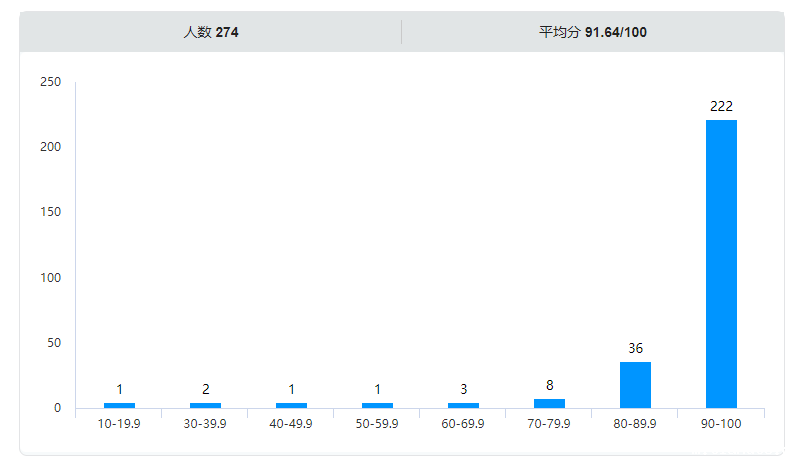Click the 3 label above 60-69.9 bar
806x466 pixels.
click(x=463, y=389)
